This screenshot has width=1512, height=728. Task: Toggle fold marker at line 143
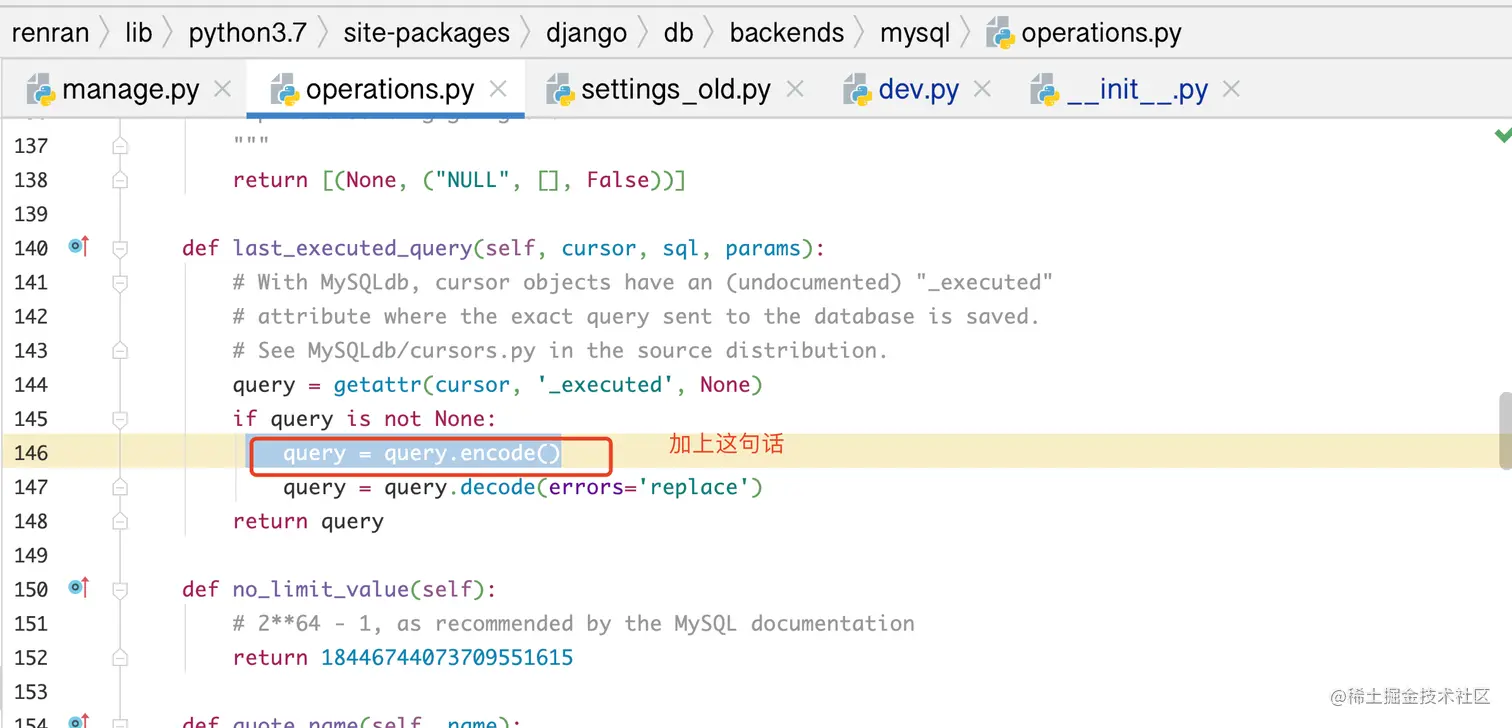coord(120,350)
